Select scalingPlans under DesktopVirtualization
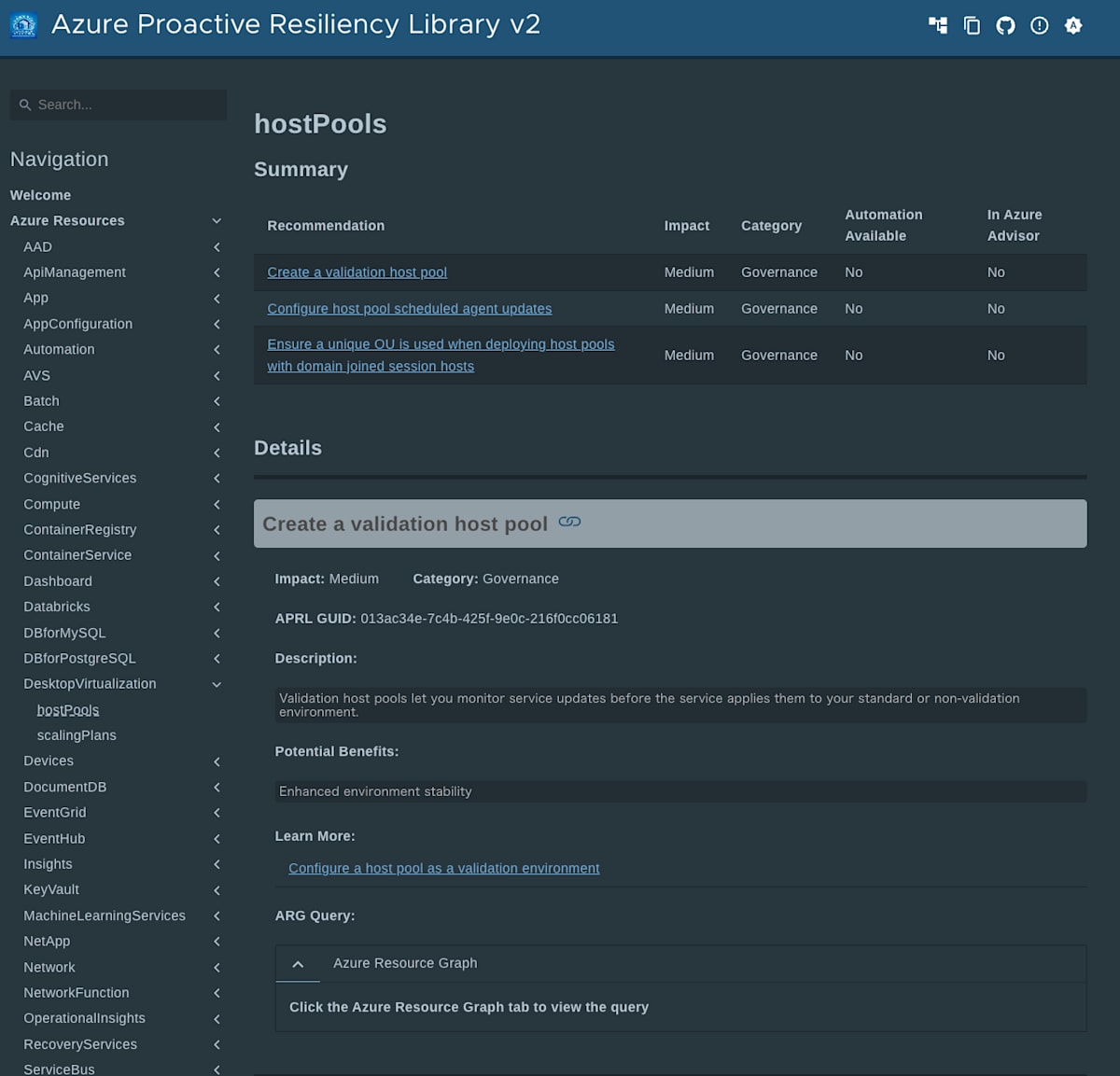 point(77,735)
